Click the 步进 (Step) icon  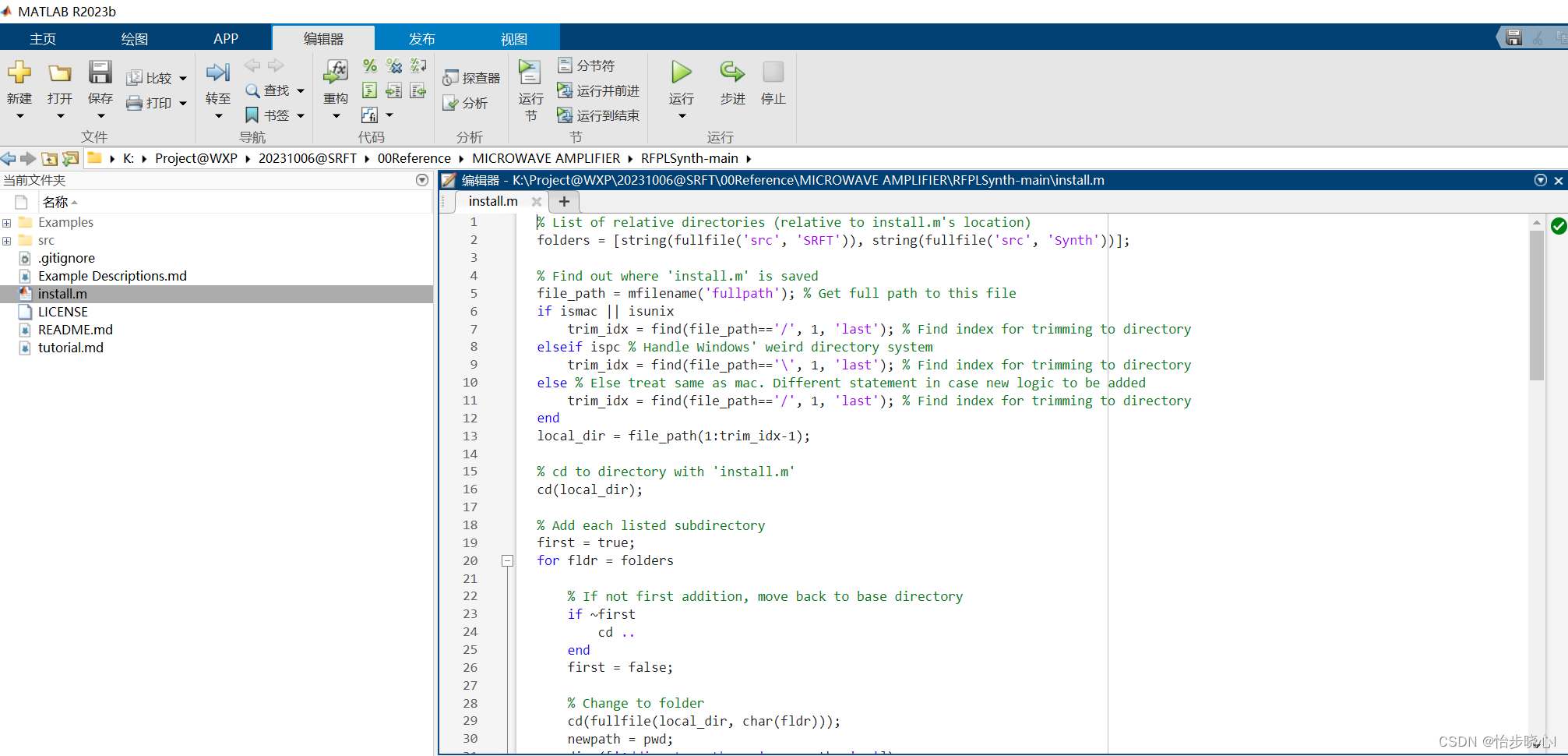point(732,72)
